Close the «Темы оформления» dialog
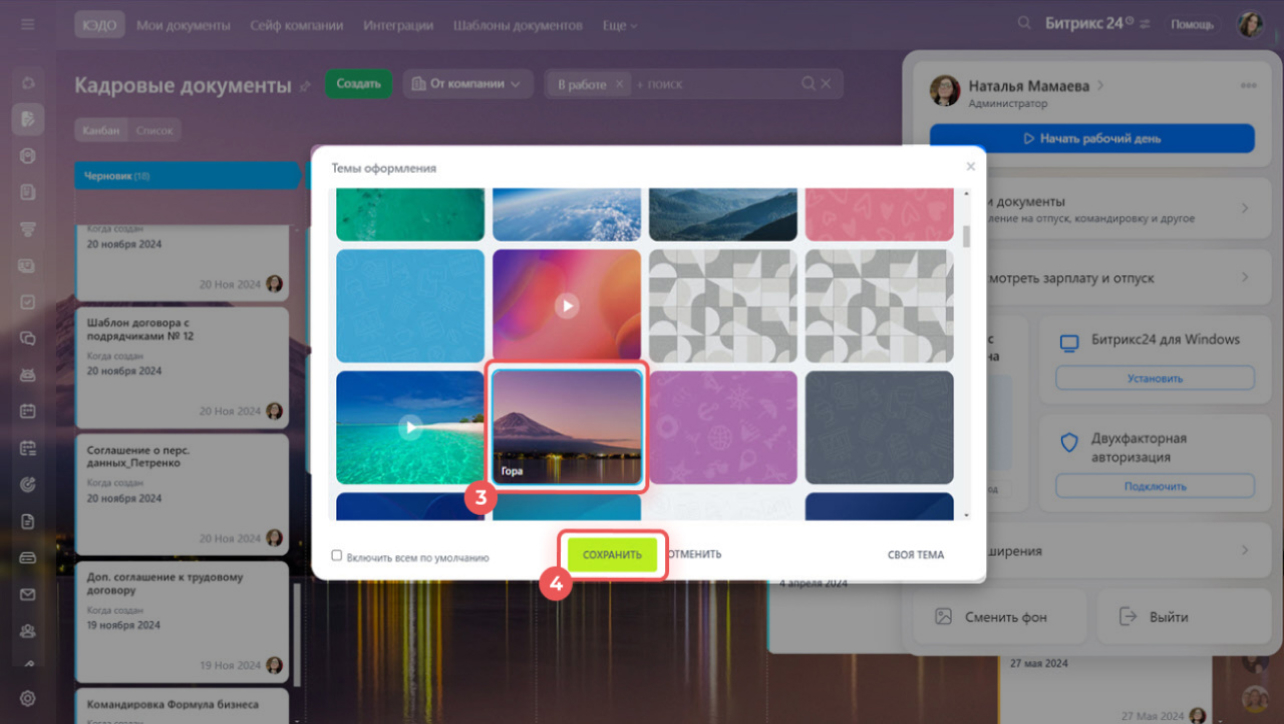Viewport: 1284px width, 724px height. click(x=970, y=167)
